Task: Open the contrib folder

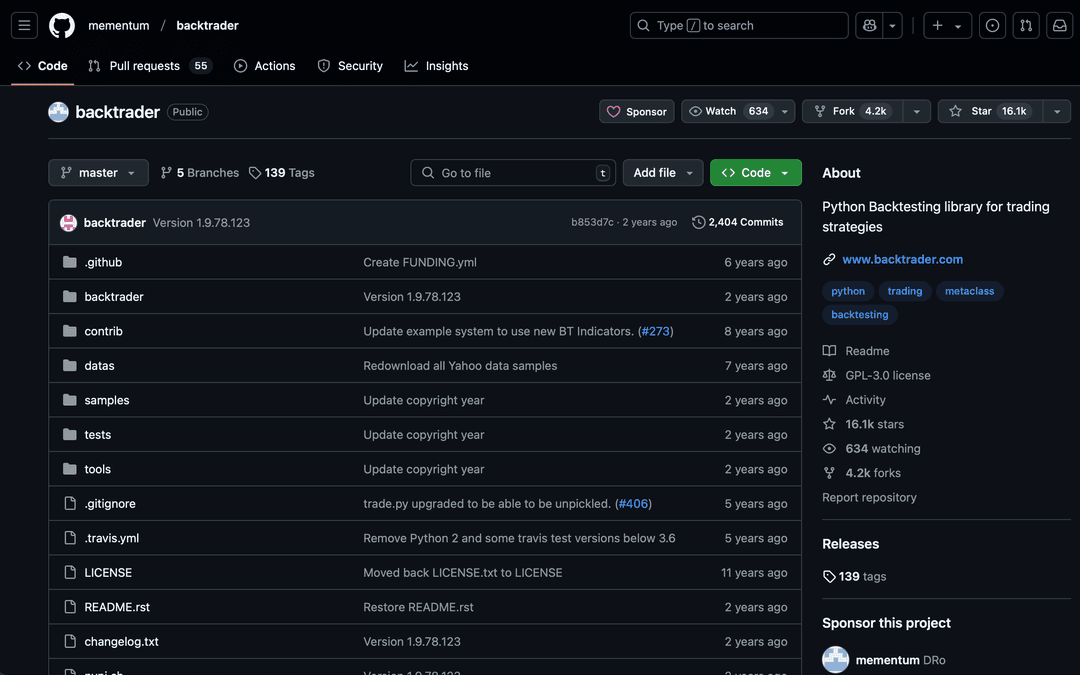Action: [x=103, y=331]
